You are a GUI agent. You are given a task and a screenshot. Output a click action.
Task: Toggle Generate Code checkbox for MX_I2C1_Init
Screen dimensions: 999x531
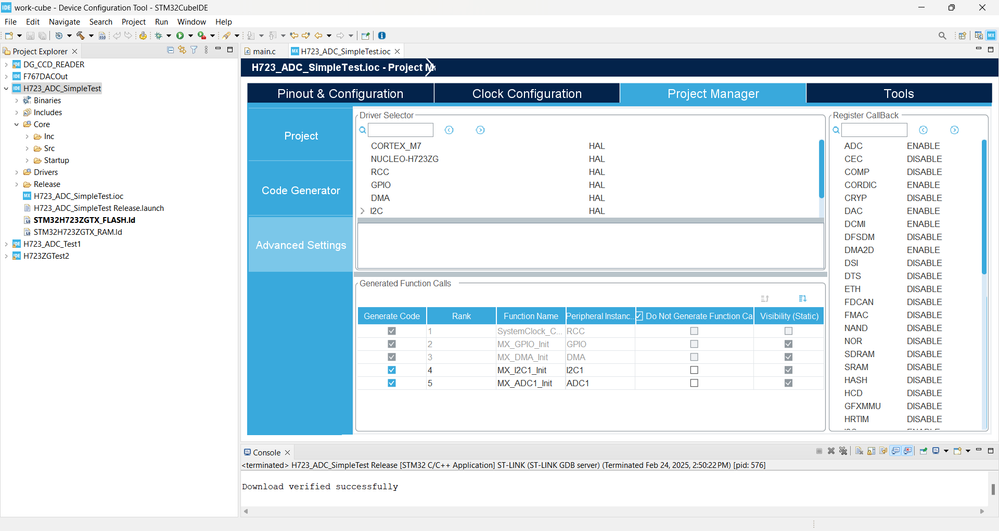pyautogui.click(x=392, y=370)
